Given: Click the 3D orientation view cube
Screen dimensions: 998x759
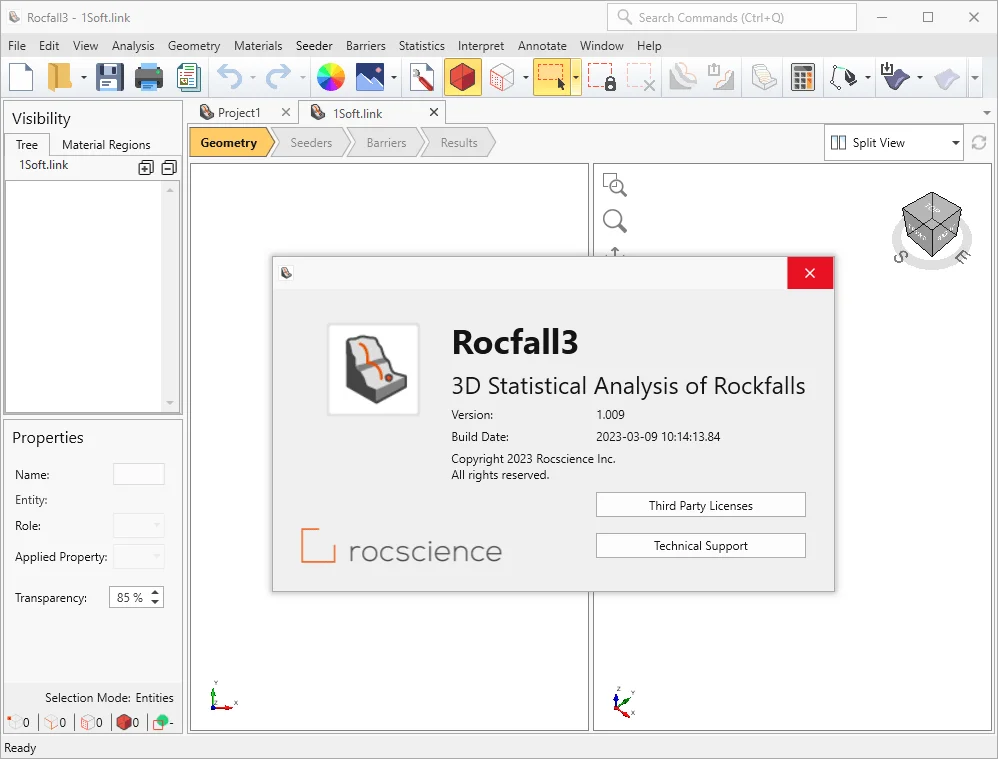Looking at the screenshot, I should [932, 225].
